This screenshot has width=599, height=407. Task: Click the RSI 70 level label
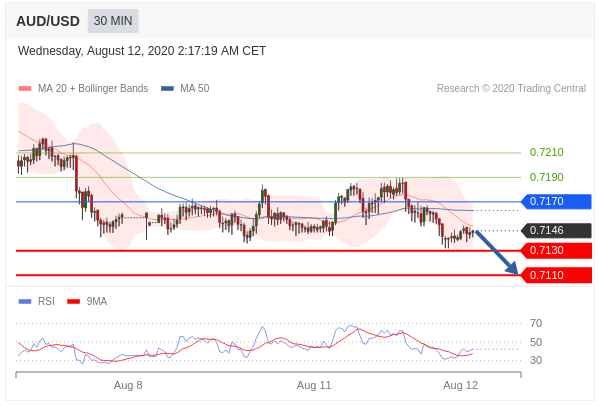(536, 323)
